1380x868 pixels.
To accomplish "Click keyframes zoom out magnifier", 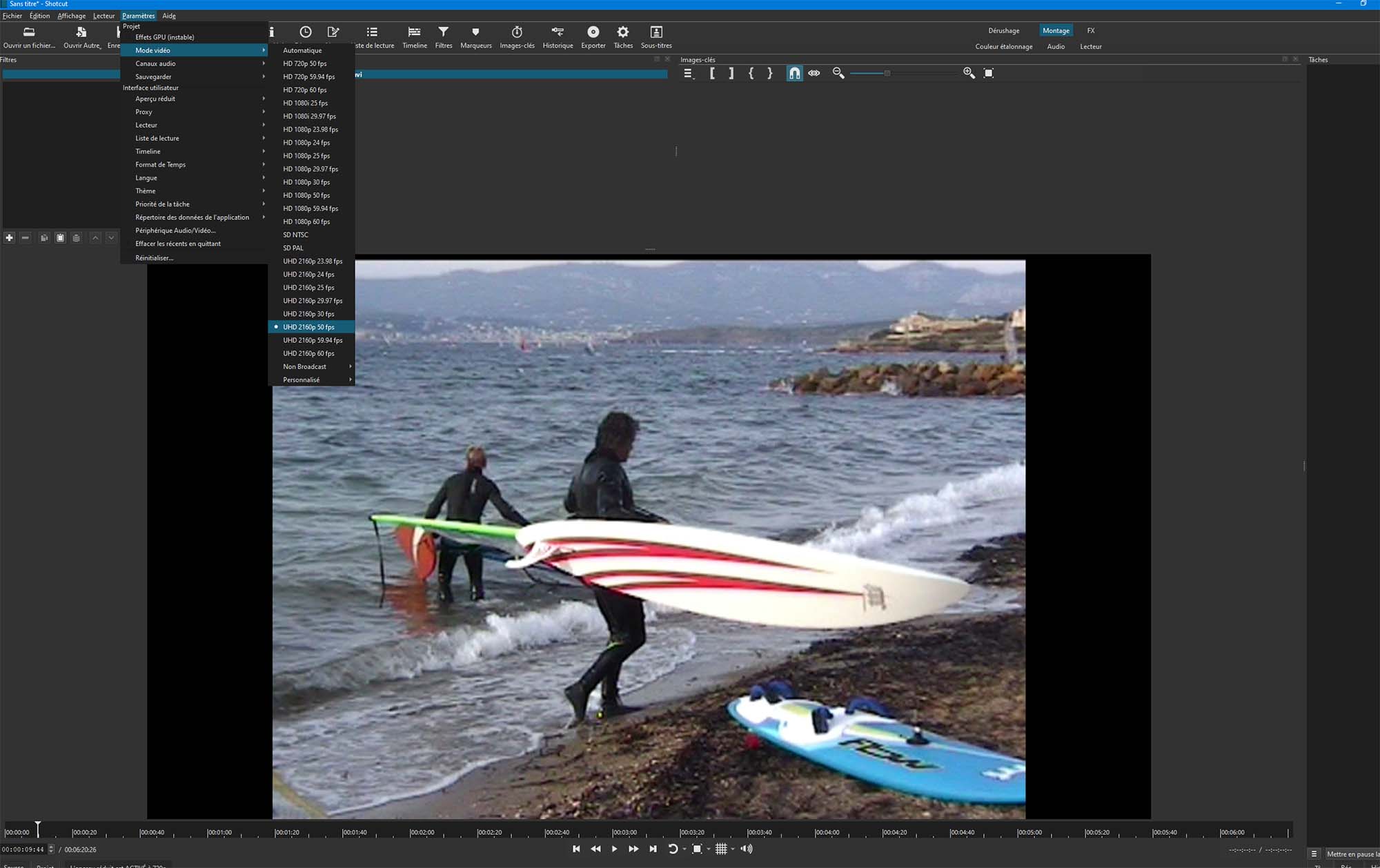I will (838, 73).
